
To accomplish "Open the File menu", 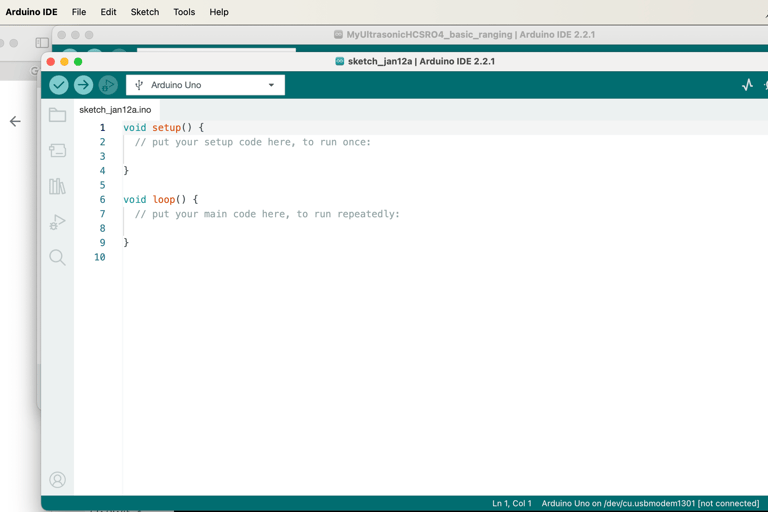I will click(79, 12).
